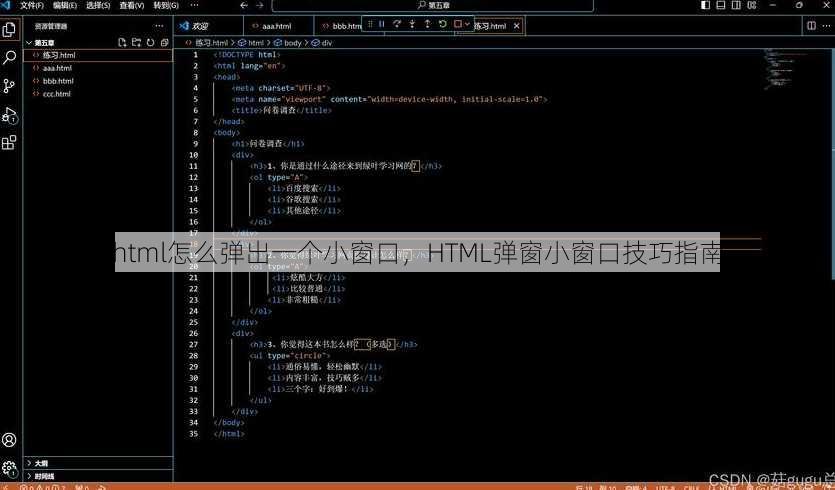Stop the debug session

(x=457, y=24)
